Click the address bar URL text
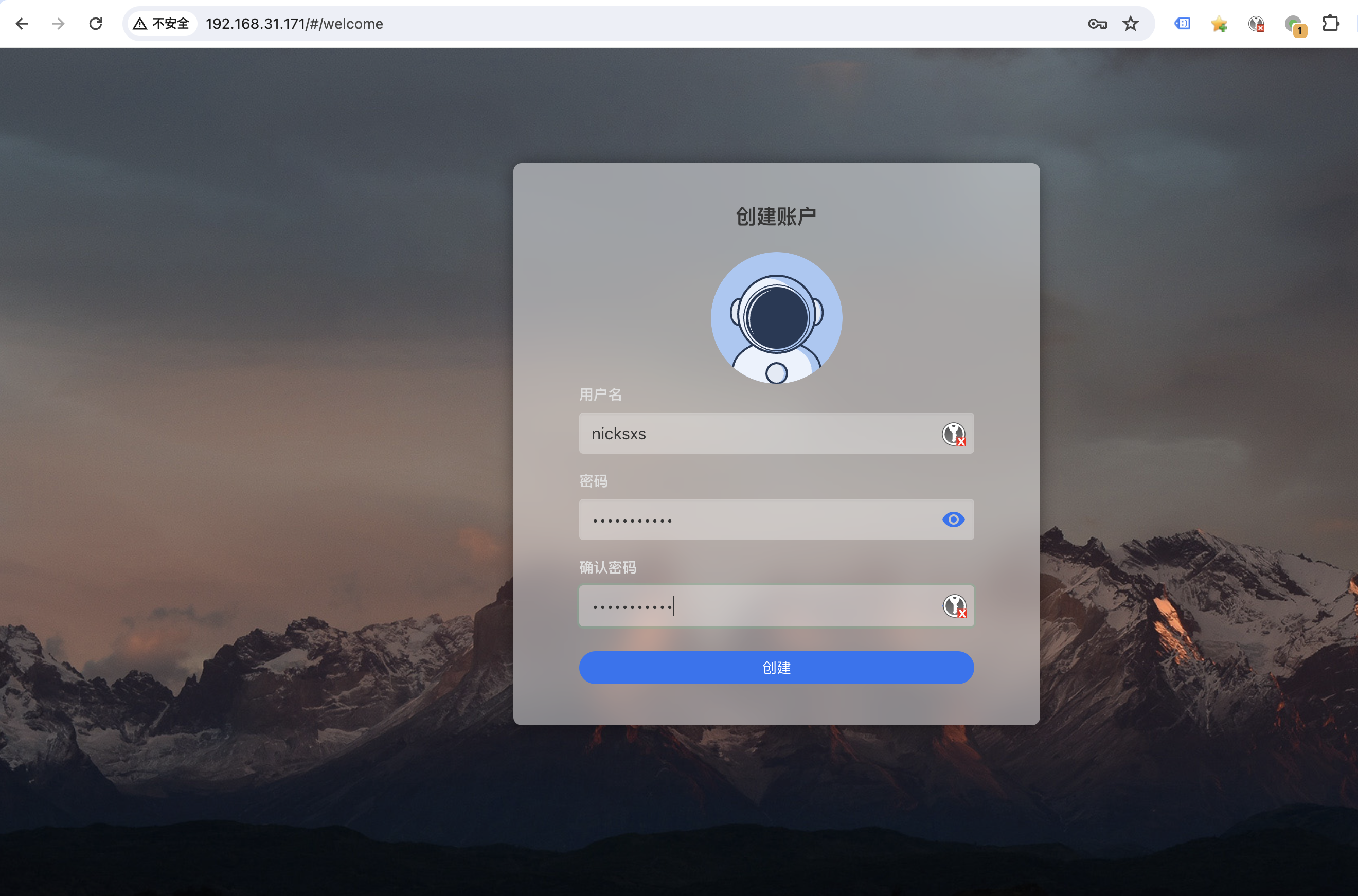The height and width of the screenshot is (896, 1358). tap(294, 24)
